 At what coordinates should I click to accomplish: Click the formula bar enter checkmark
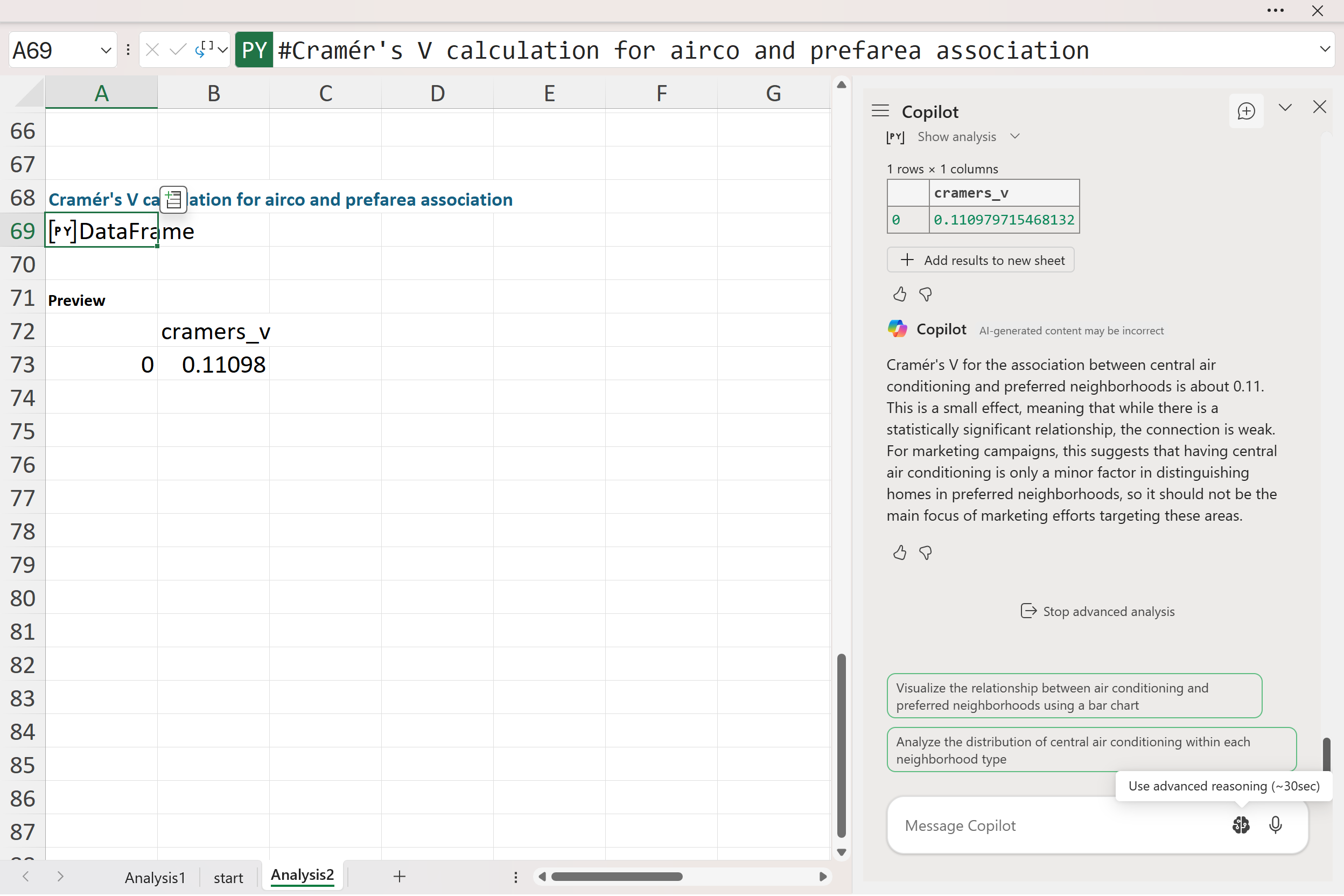point(178,50)
